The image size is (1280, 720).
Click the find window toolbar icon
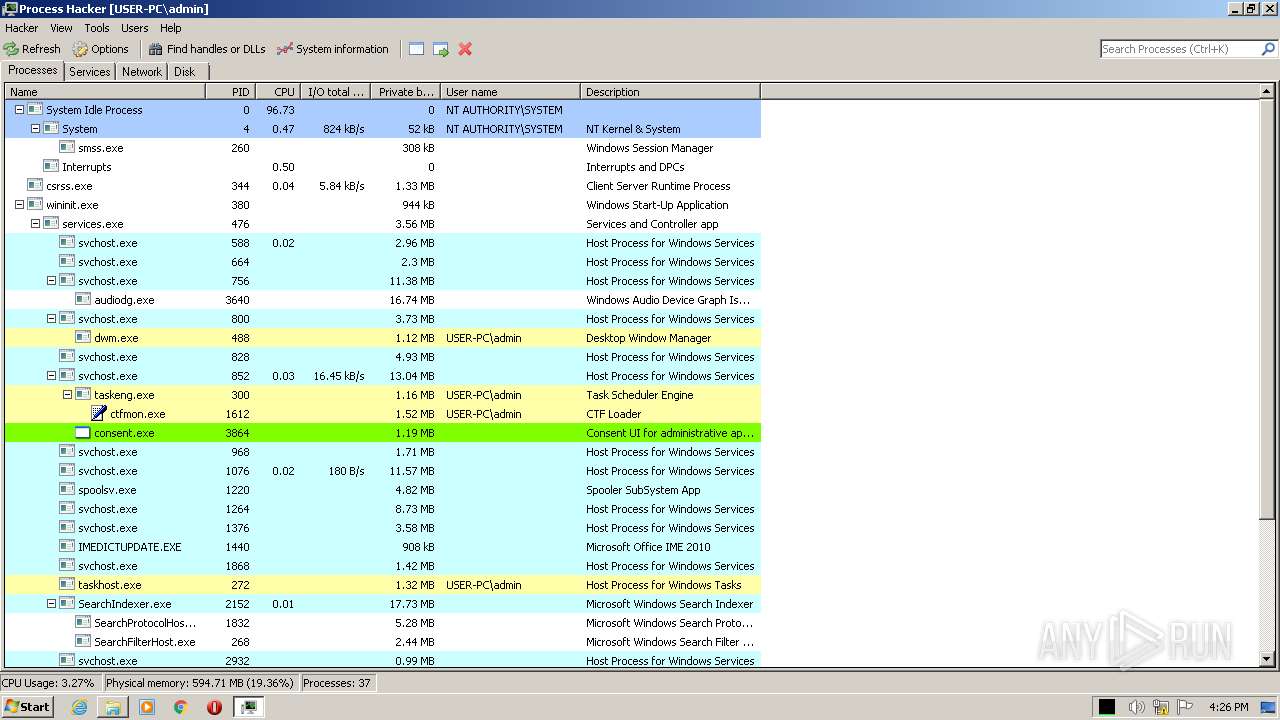[x=417, y=49]
